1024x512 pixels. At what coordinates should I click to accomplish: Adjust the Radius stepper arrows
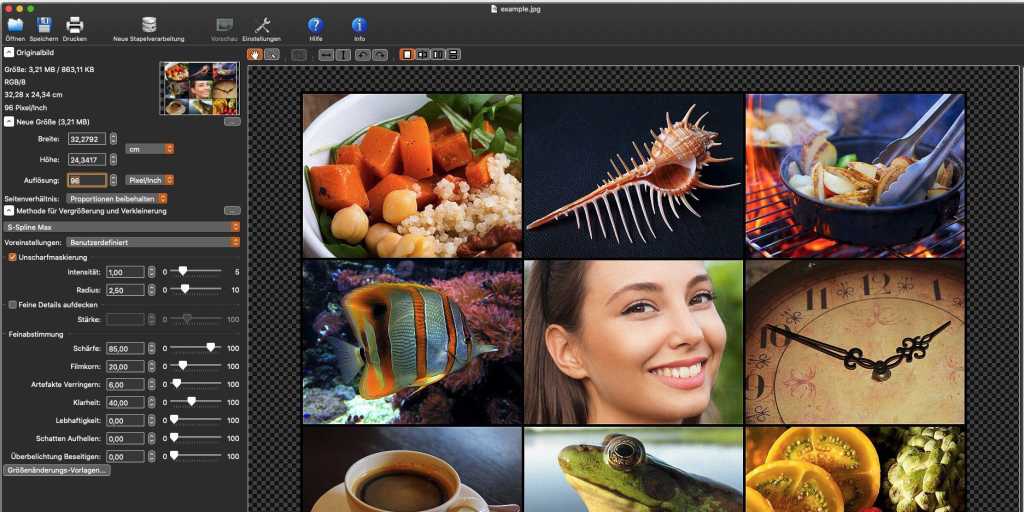[152, 289]
